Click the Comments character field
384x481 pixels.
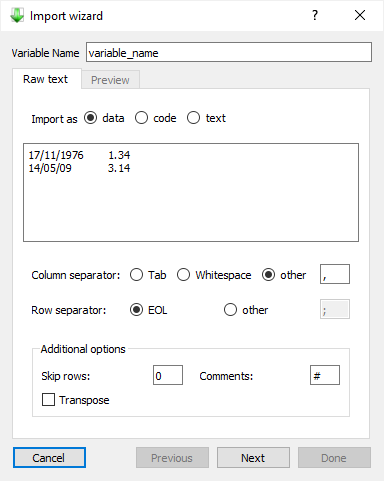coord(325,375)
